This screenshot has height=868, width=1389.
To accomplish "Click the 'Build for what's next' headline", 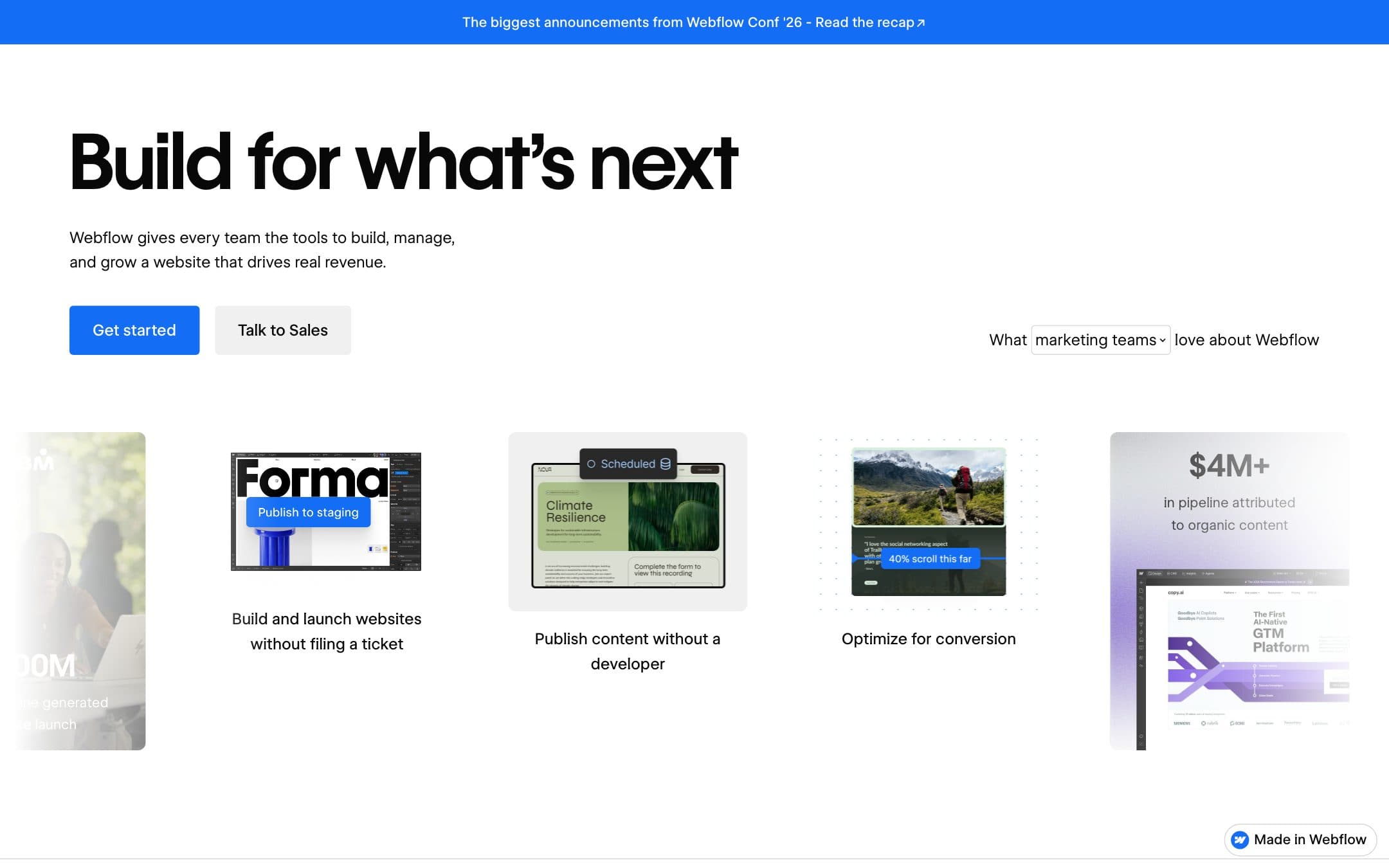I will pos(404,162).
